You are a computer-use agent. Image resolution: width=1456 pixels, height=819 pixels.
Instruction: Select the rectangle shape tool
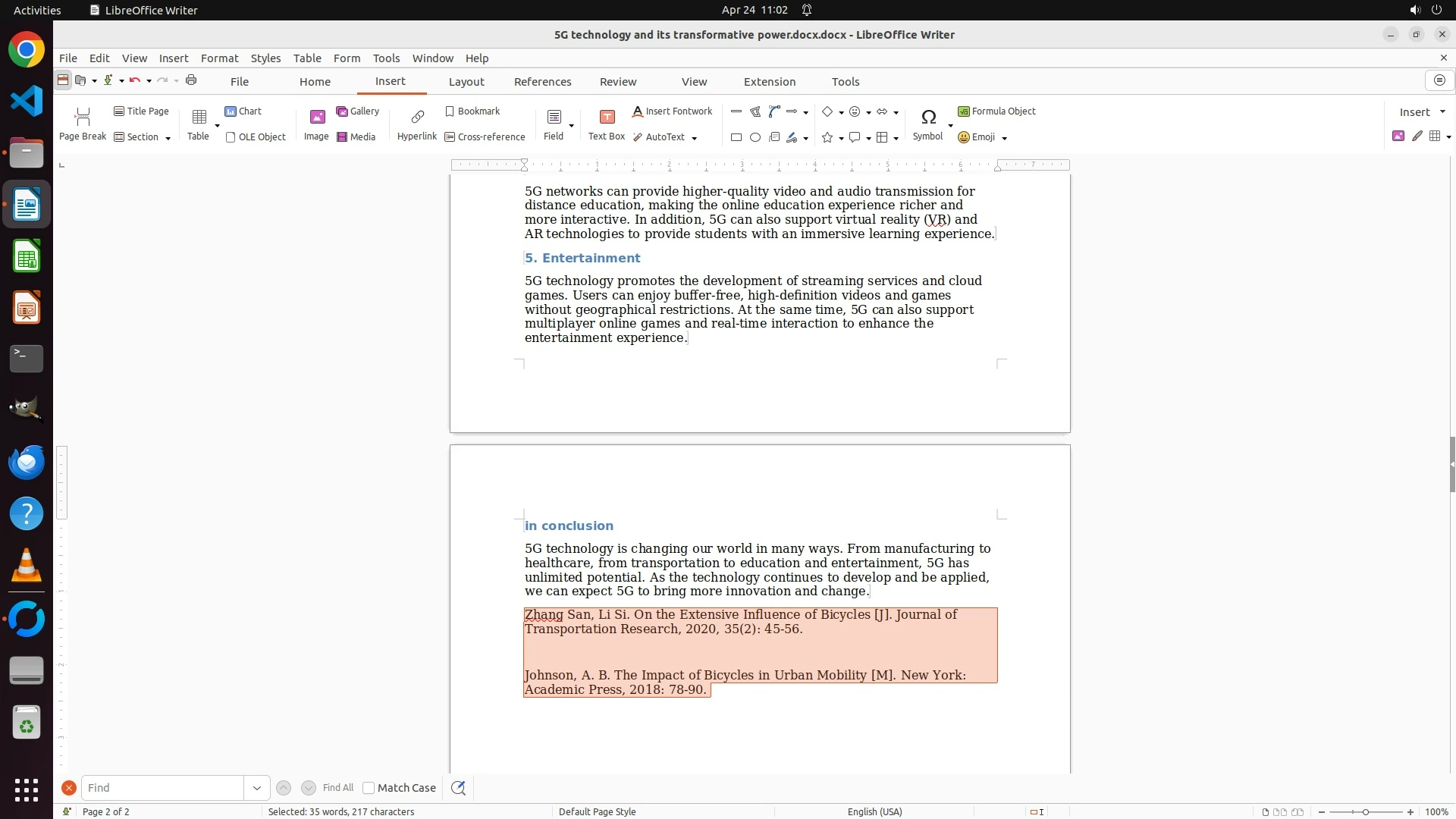736,137
